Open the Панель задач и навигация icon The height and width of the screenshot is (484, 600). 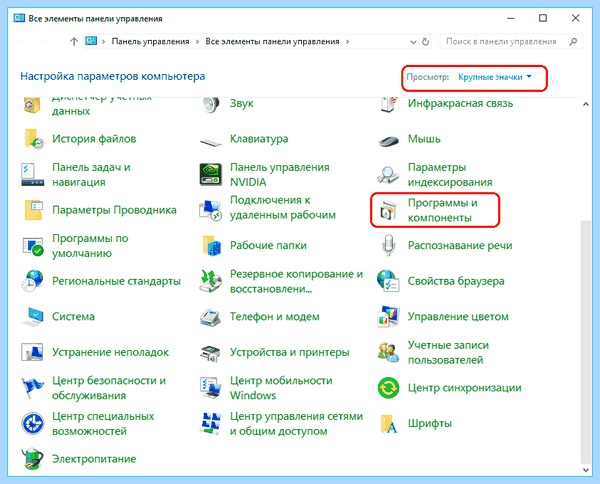point(33,175)
